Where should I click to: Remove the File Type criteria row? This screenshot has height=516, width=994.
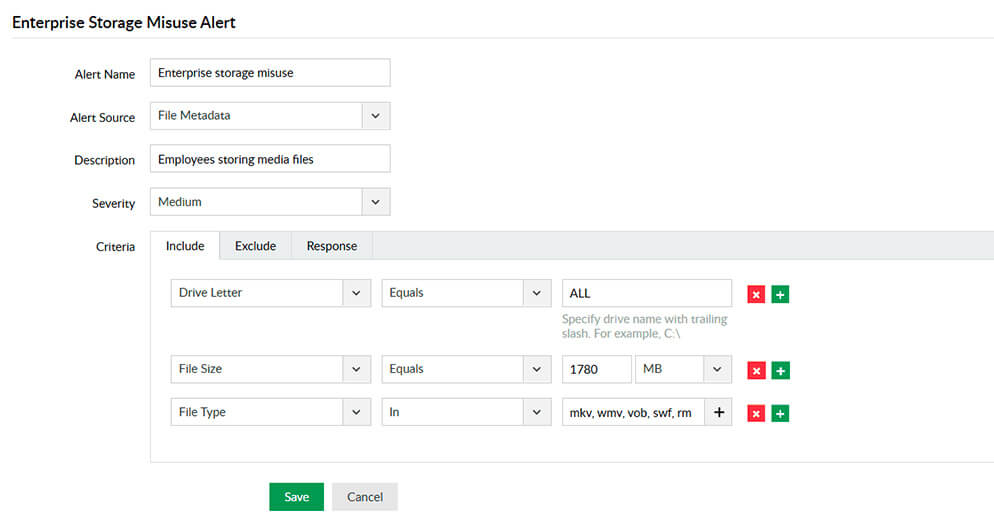coord(756,413)
